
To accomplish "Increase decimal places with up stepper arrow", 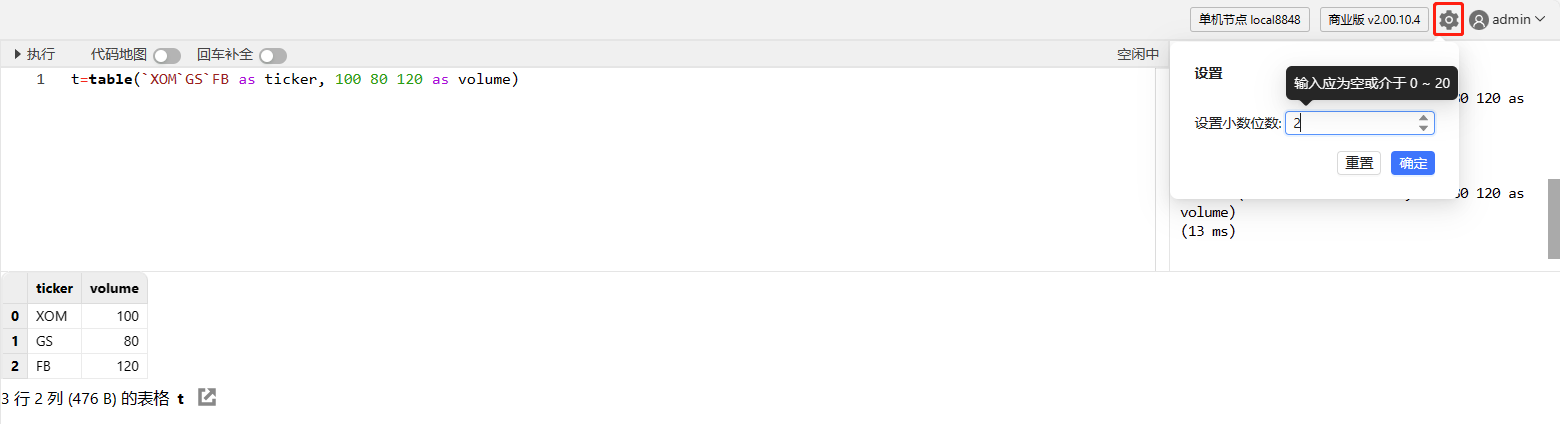I will [x=1423, y=117].
